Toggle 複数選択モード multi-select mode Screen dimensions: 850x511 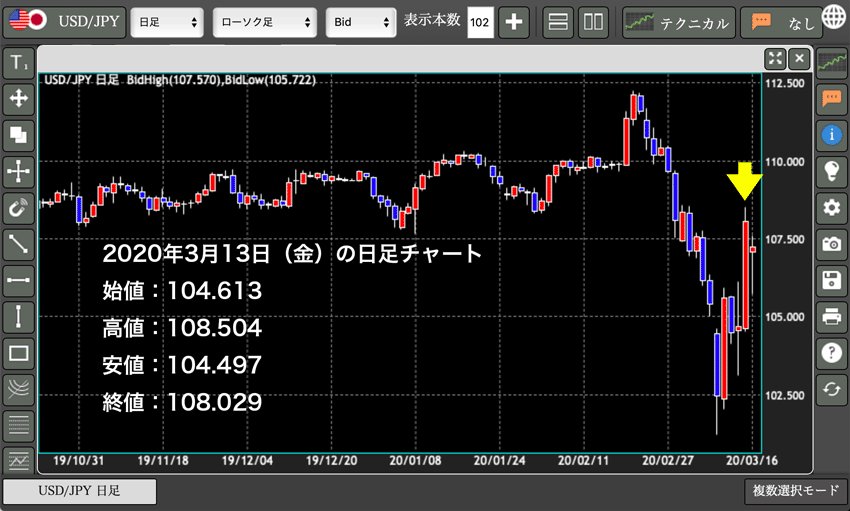tap(795, 491)
